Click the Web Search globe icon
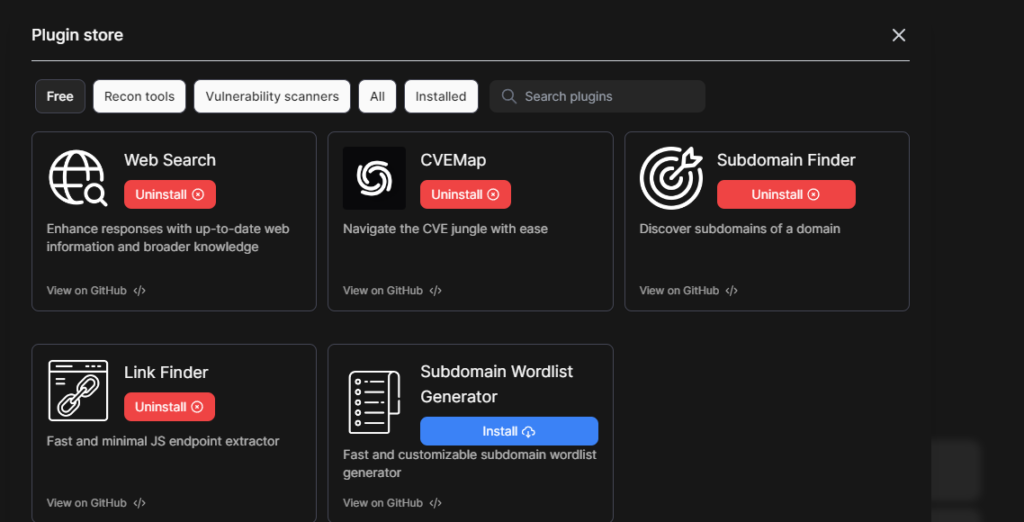The width and height of the screenshot is (1024, 522). click(78, 178)
